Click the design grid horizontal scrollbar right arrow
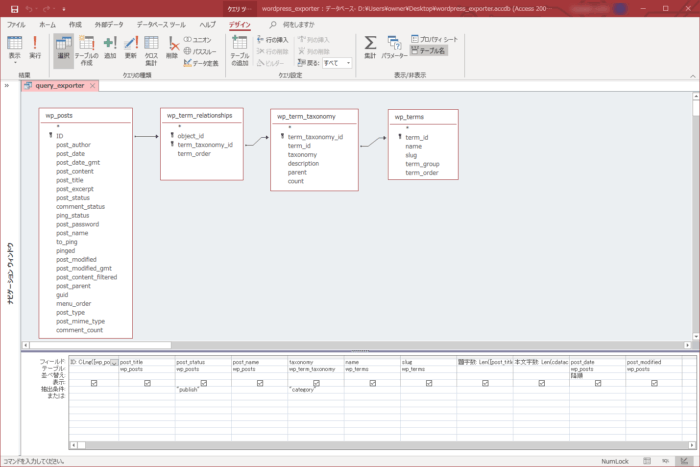The image size is (700, 467). tap(692, 445)
